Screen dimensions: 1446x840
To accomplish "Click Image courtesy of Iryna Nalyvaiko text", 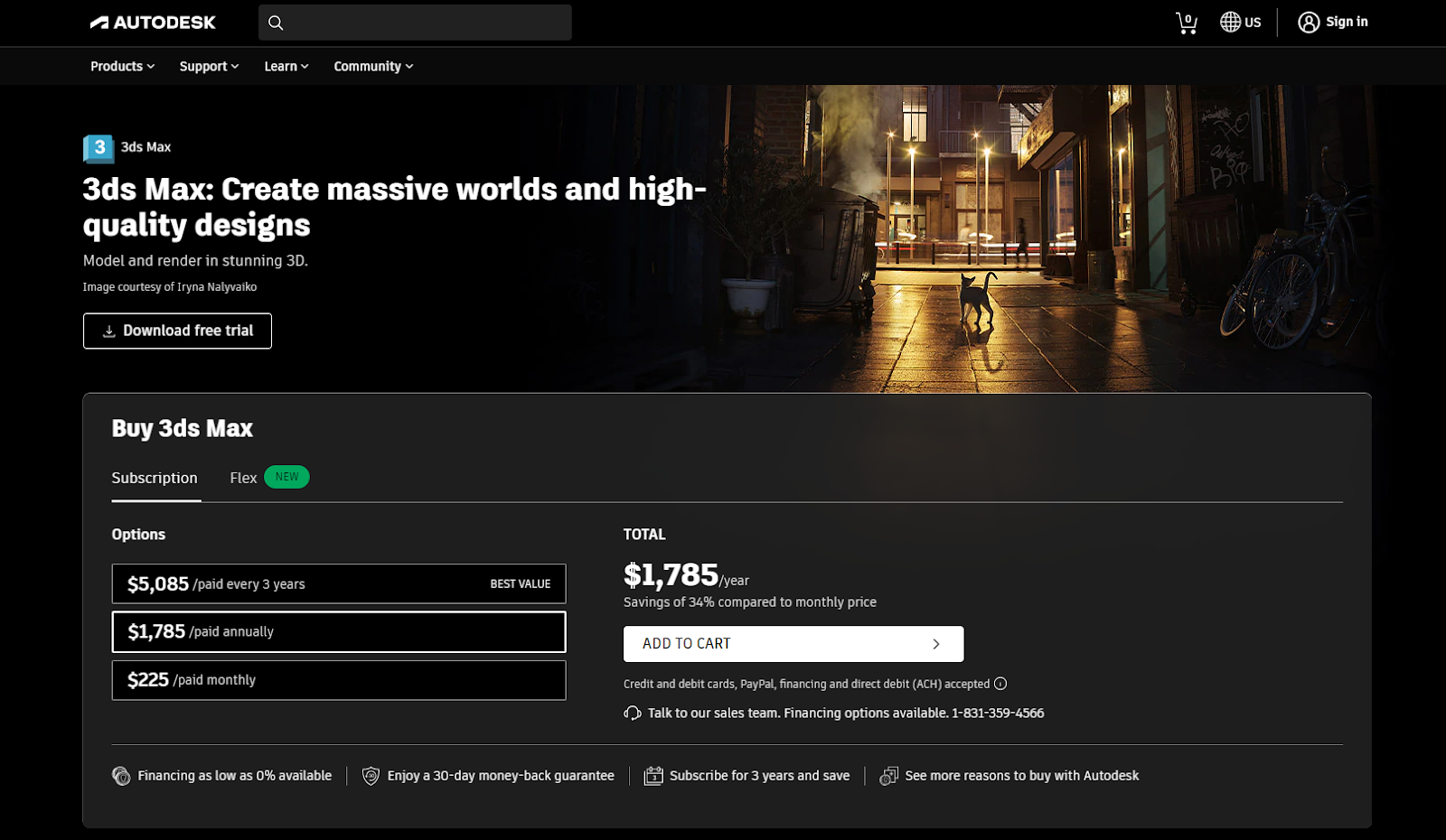I will click(170, 287).
